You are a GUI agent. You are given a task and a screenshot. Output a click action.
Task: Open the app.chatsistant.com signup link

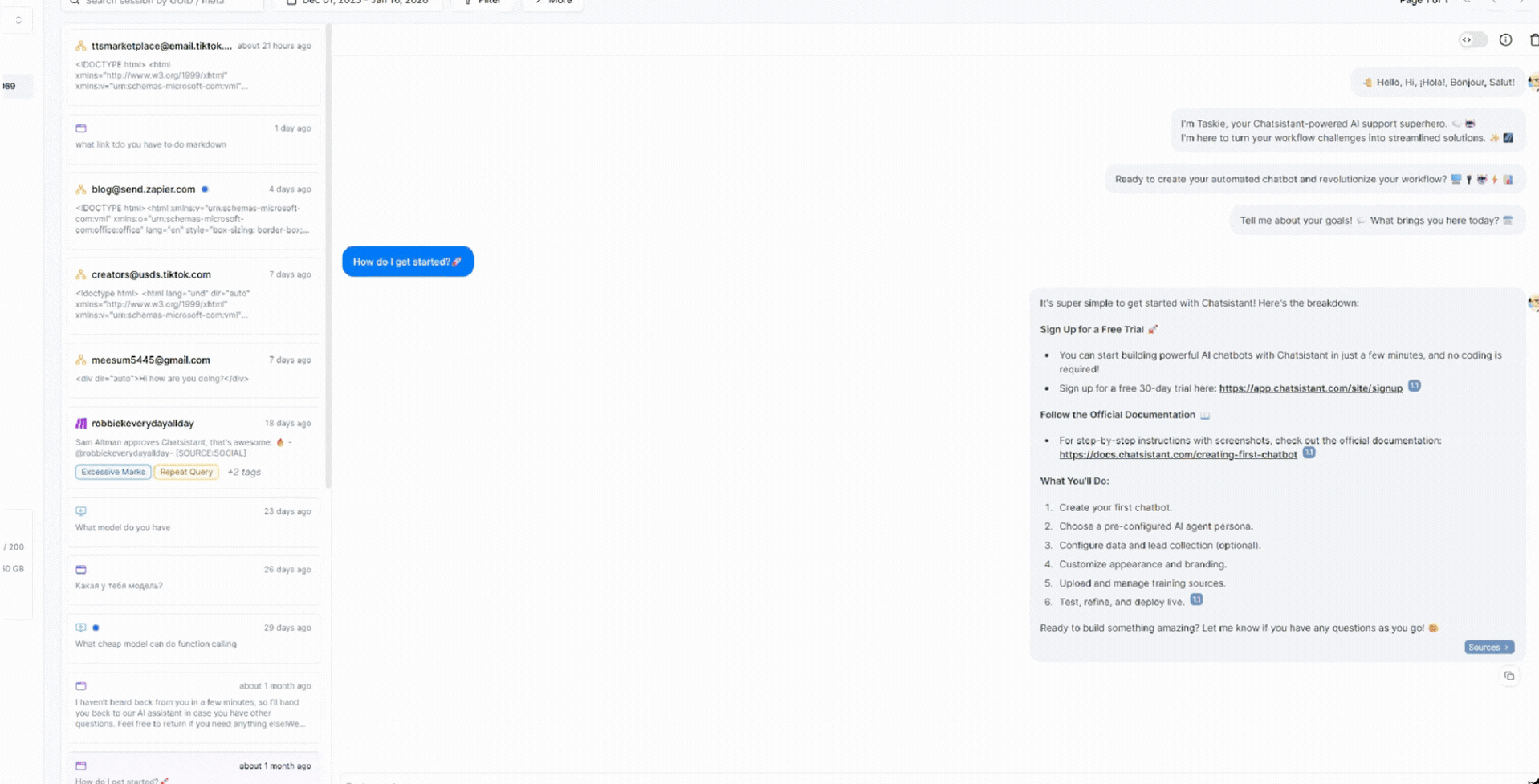coord(1310,388)
